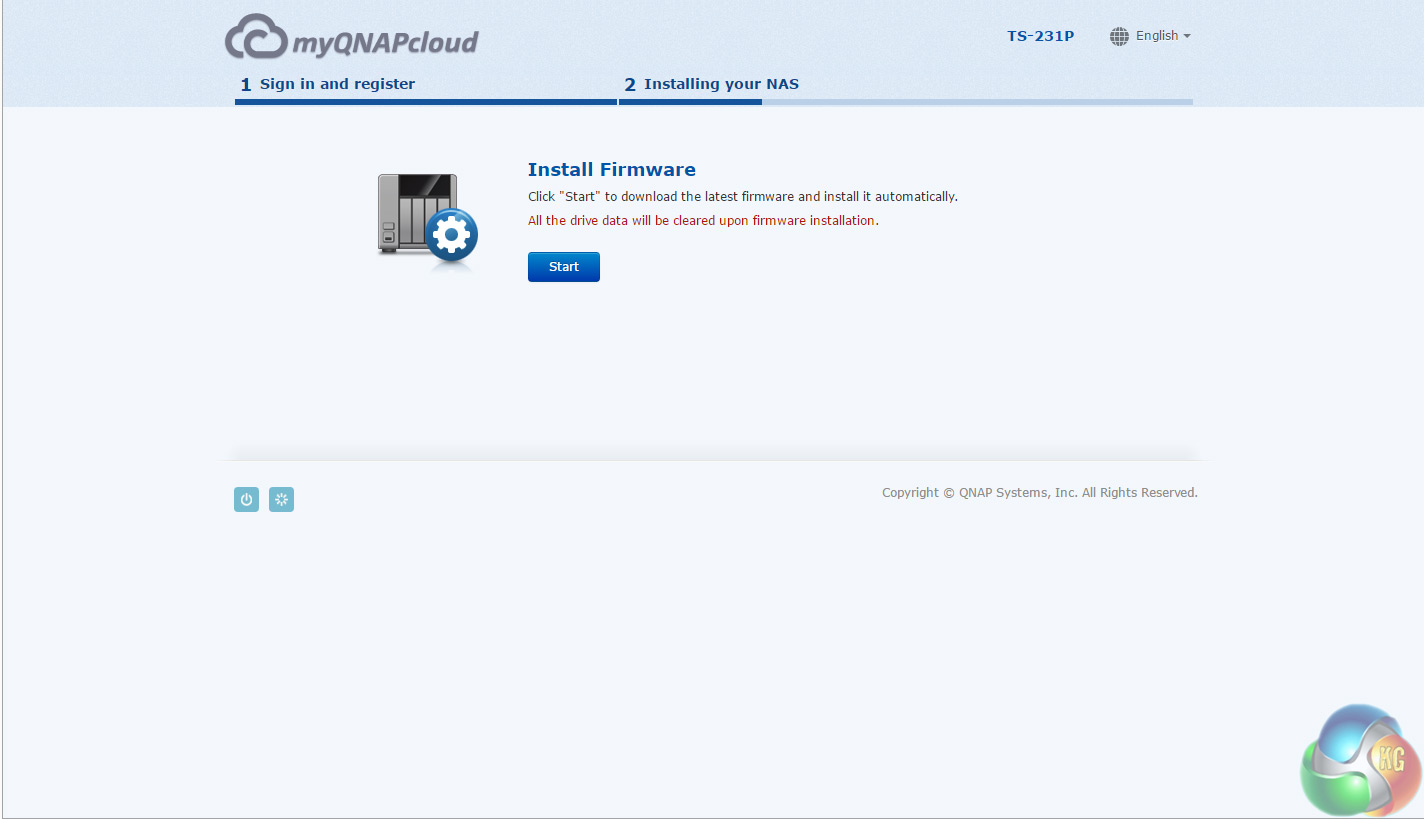Click the Start button to install firmware
Screen dimensions: 1424x819
click(x=564, y=267)
